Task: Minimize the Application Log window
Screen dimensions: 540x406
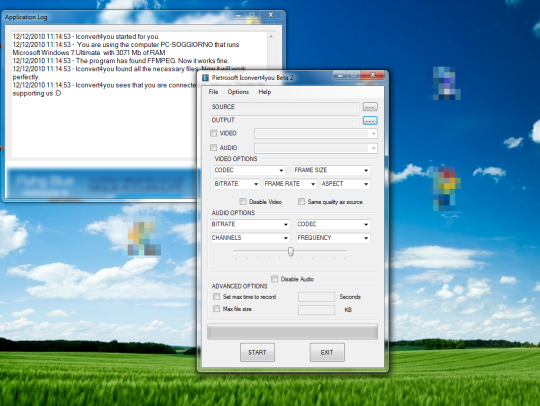Action: click(x=238, y=15)
